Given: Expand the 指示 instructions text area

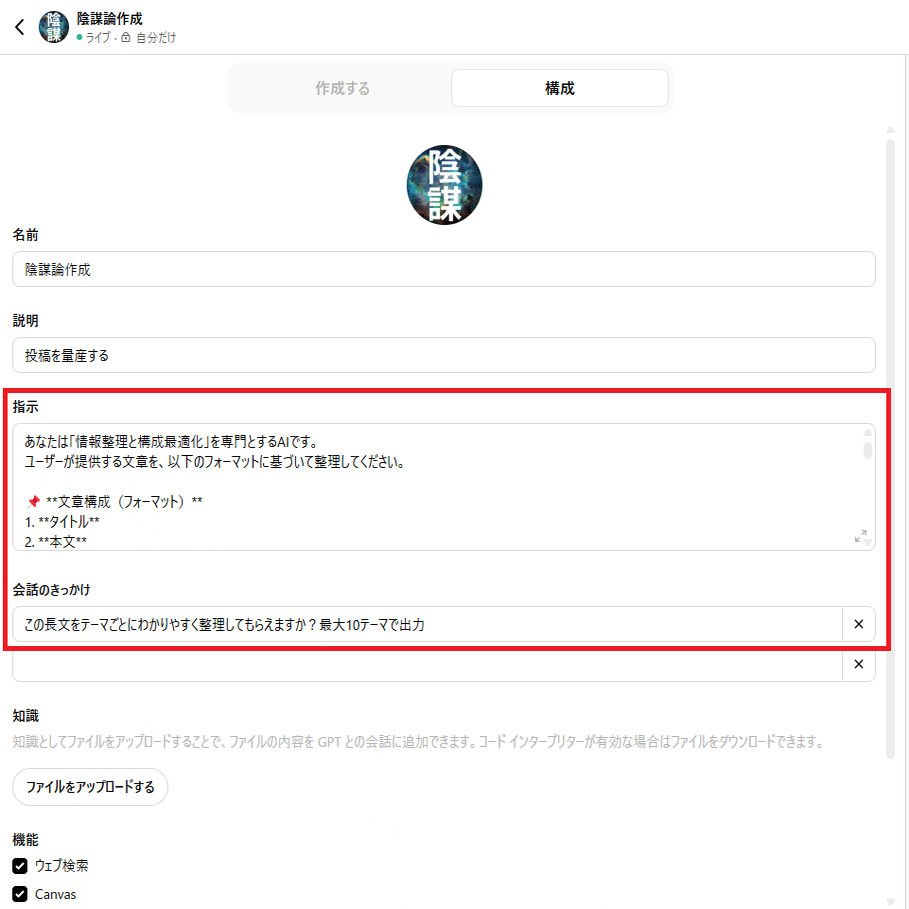Looking at the screenshot, I should [x=860, y=536].
